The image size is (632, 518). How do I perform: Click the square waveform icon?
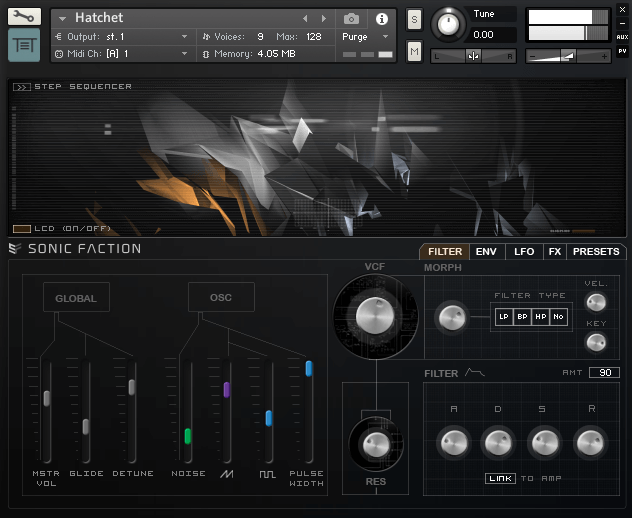tap(267, 474)
